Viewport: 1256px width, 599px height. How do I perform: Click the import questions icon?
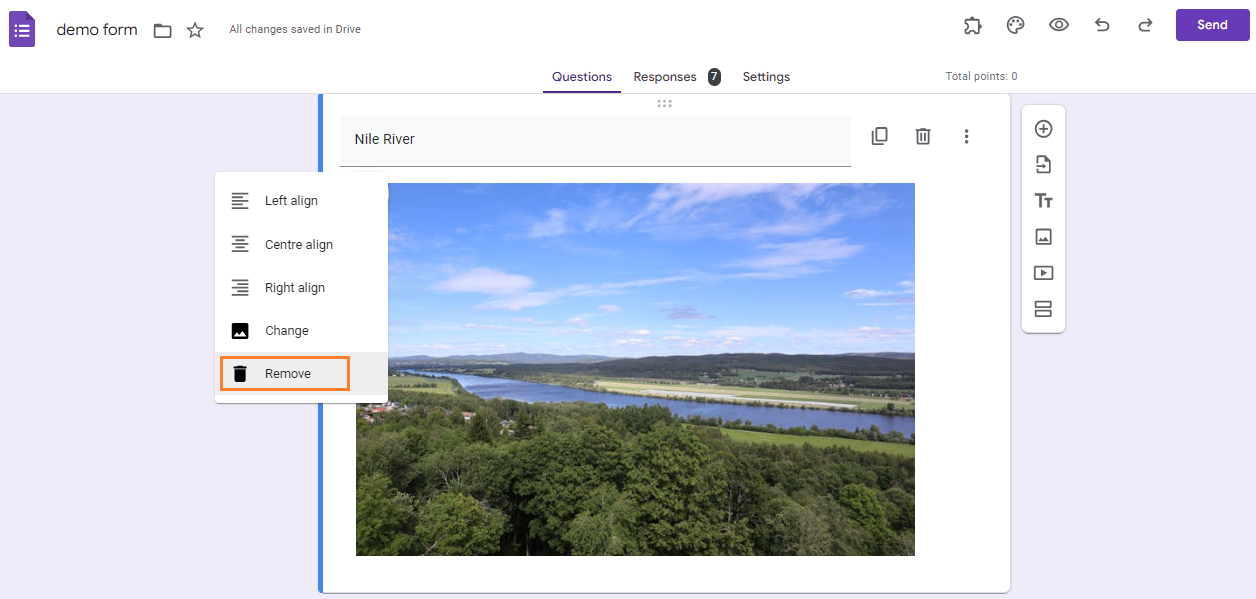pos(1043,165)
